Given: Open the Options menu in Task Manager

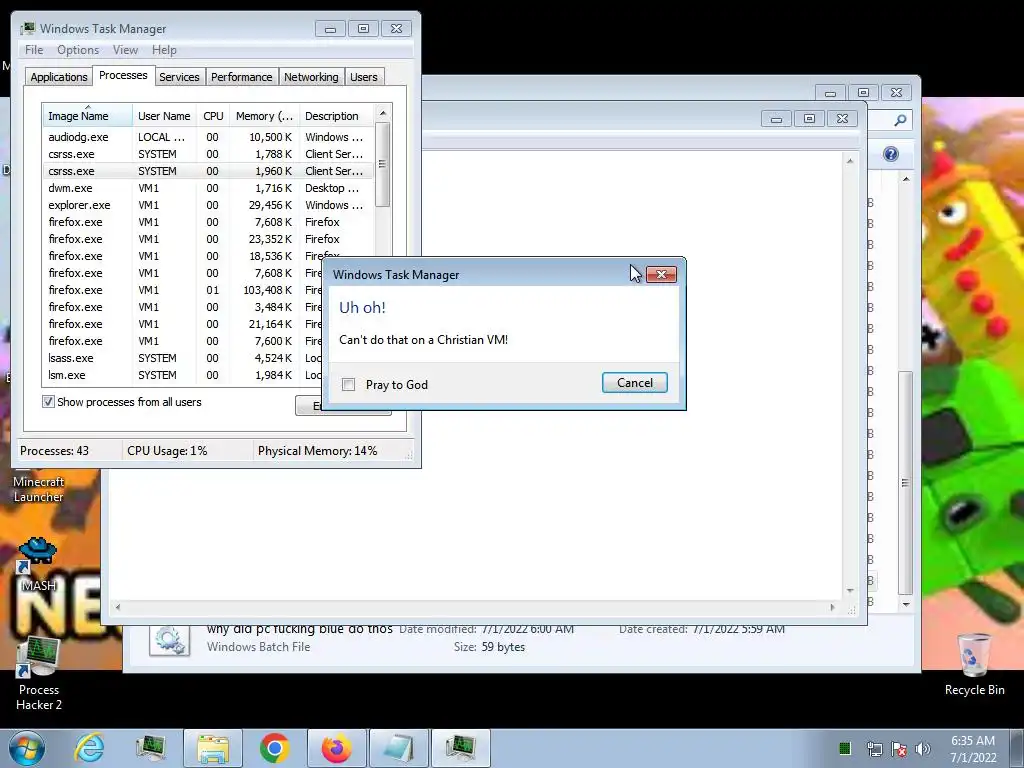Looking at the screenshot, I should 78,50.
